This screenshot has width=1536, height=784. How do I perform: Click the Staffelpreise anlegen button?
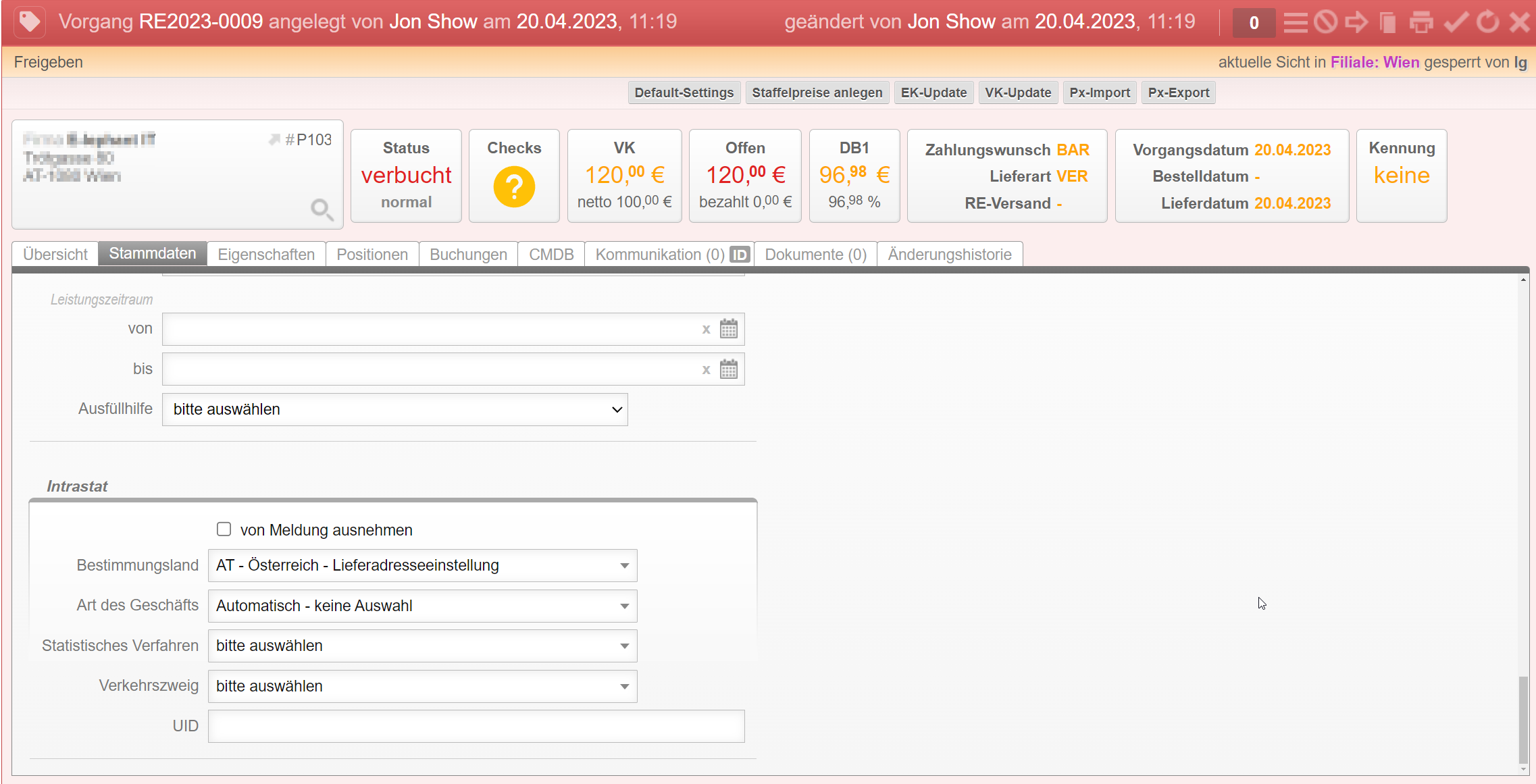pyautogui.click(x=817, y=93)
